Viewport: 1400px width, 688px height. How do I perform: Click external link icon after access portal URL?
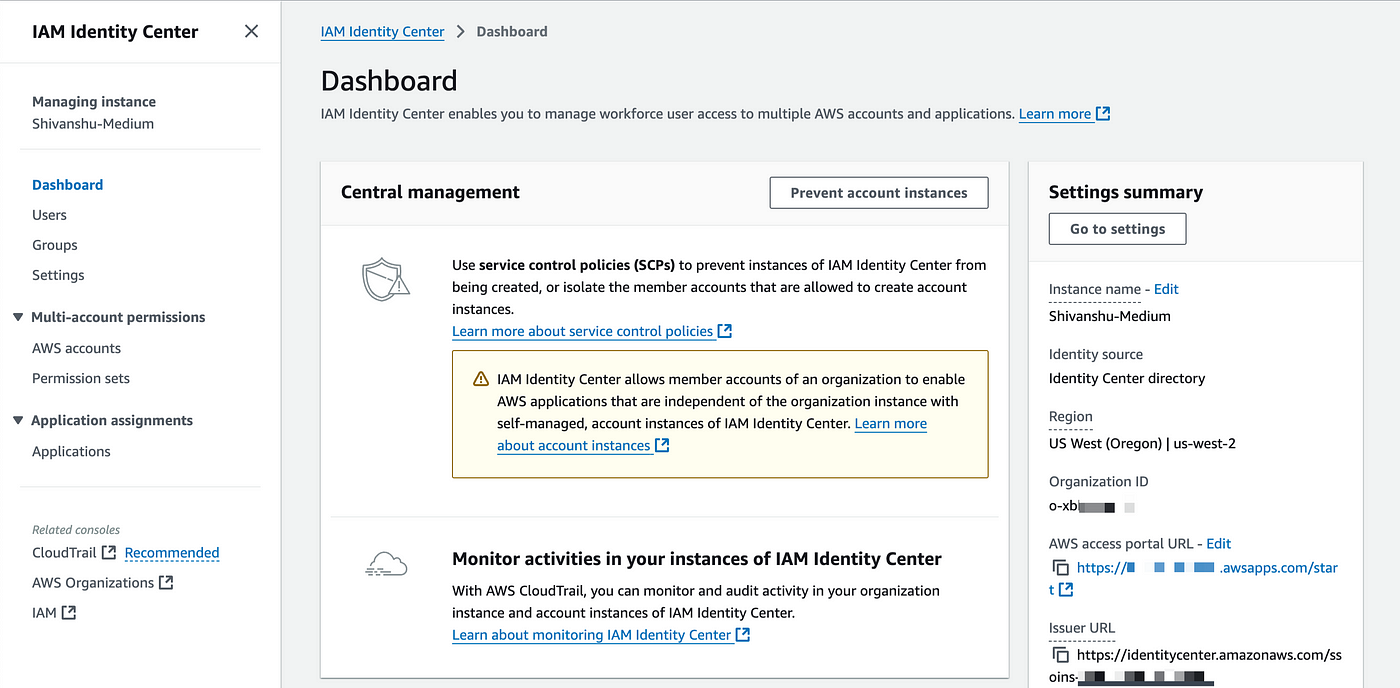click(x=1066, y=590)
